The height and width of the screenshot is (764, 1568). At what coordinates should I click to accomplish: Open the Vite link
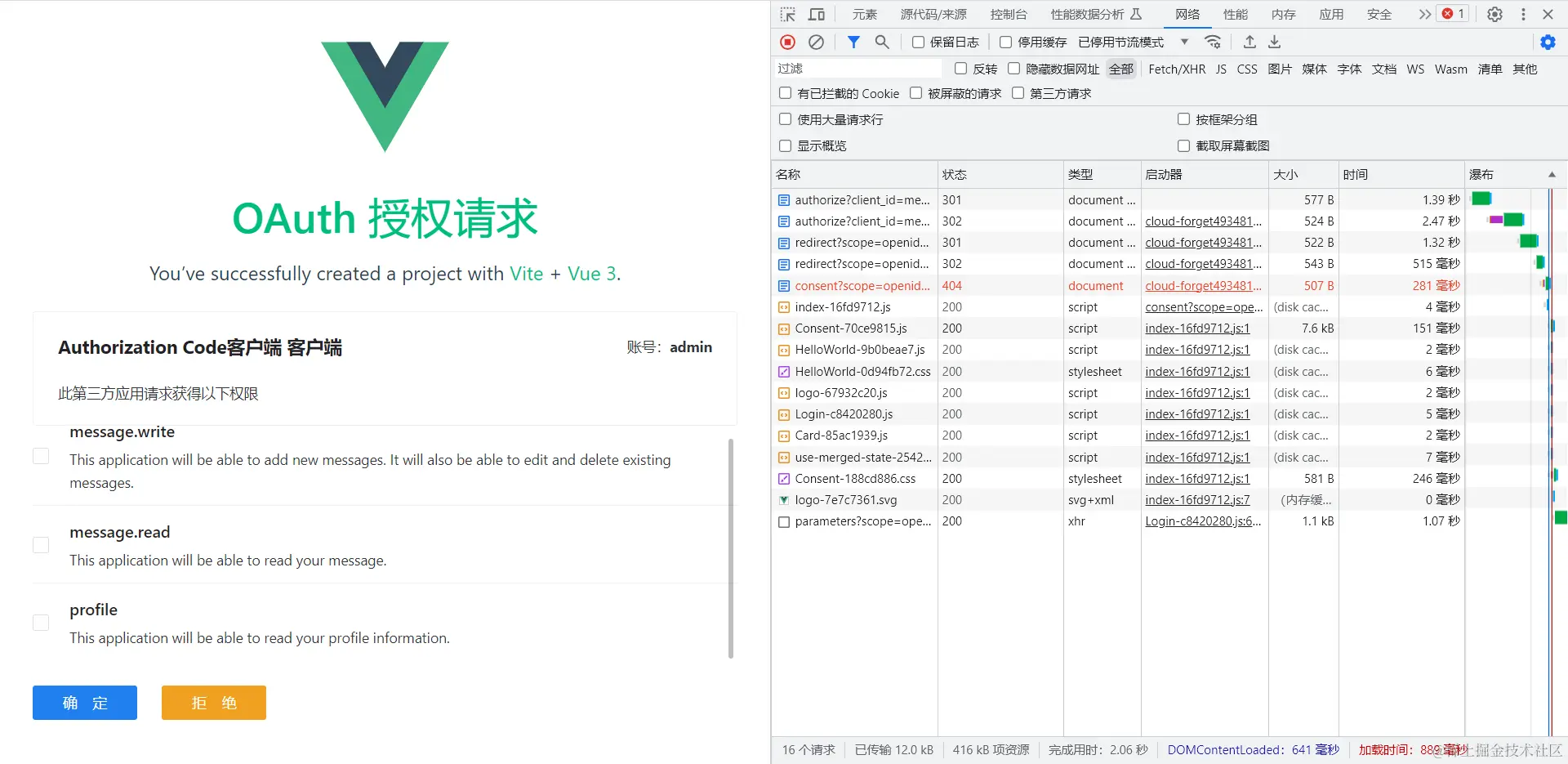(x=526, y=274)
